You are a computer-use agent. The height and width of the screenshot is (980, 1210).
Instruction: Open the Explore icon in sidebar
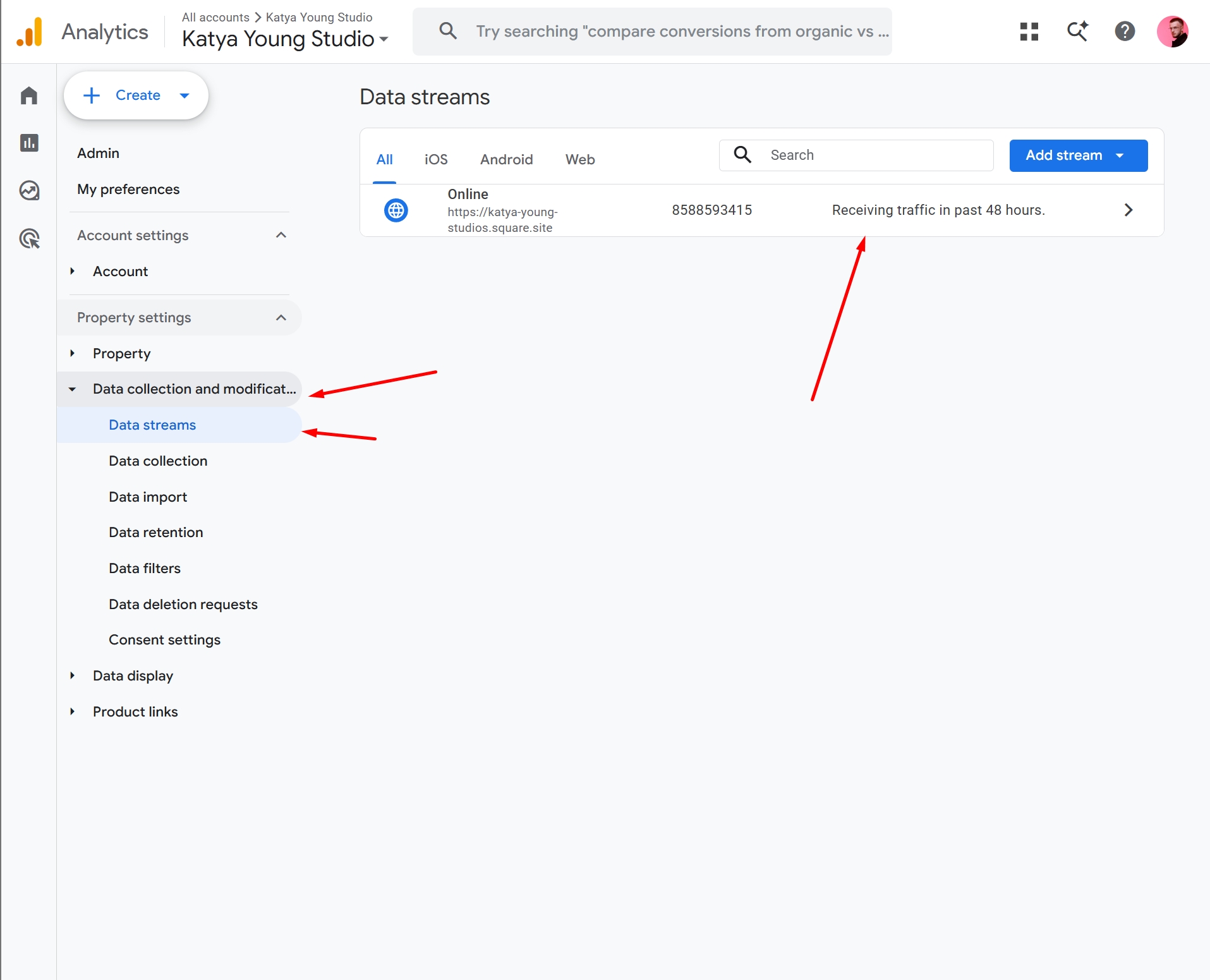click(29, 190)
